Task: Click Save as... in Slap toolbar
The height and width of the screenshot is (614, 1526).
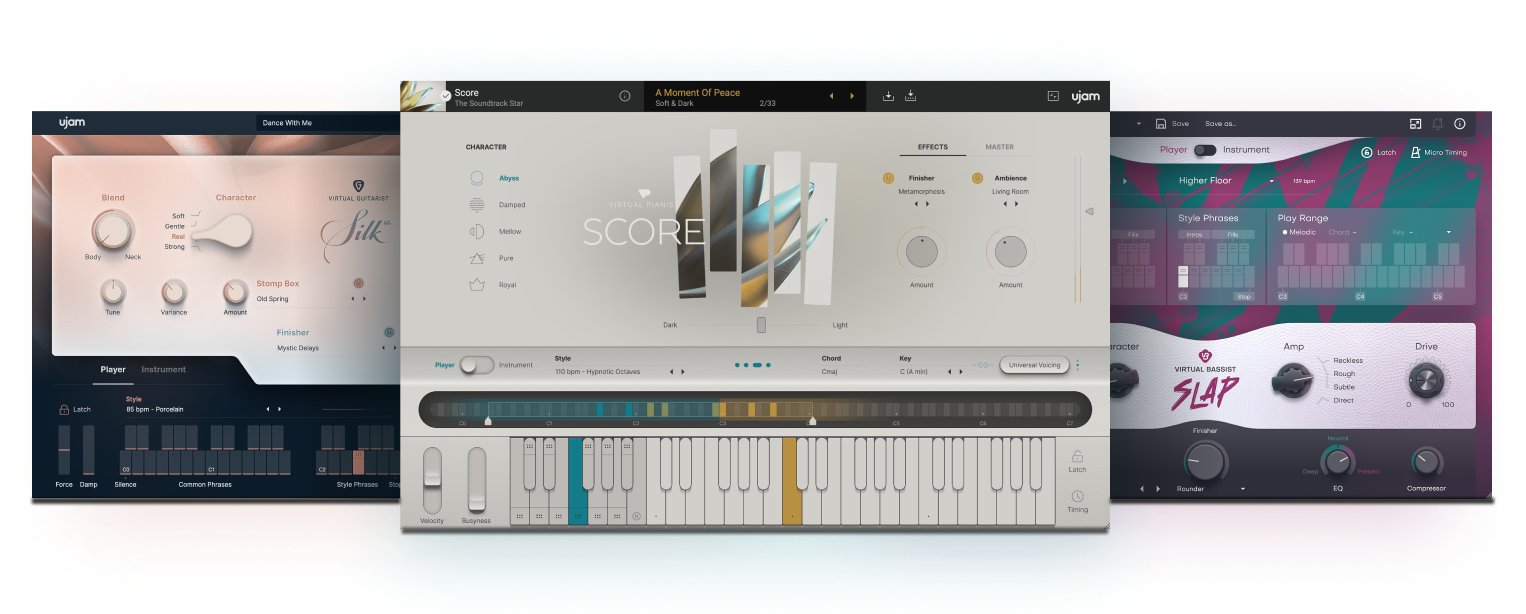Action: pos(1220,124)
